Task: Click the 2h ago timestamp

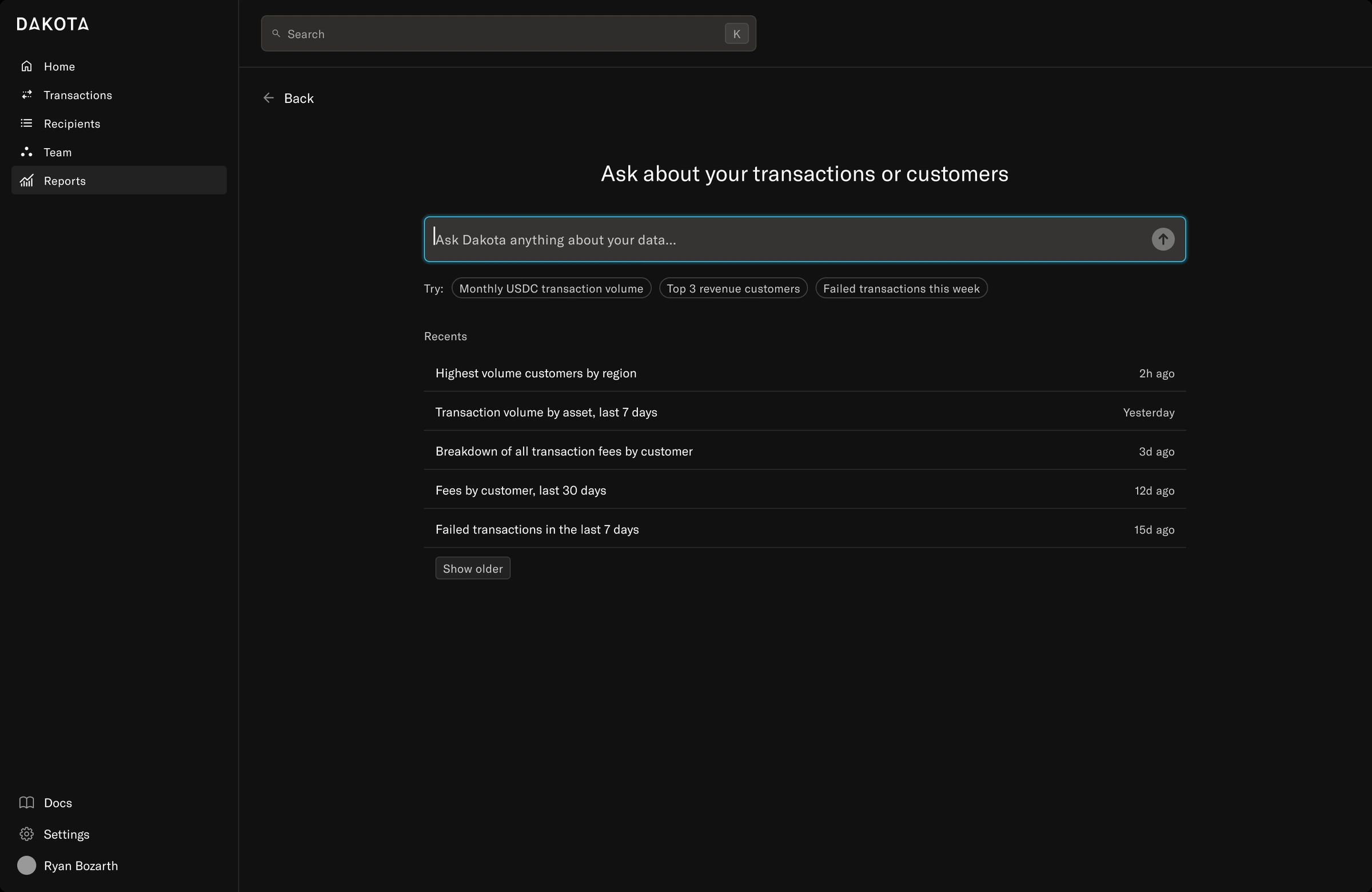Action: (1156, 373)
